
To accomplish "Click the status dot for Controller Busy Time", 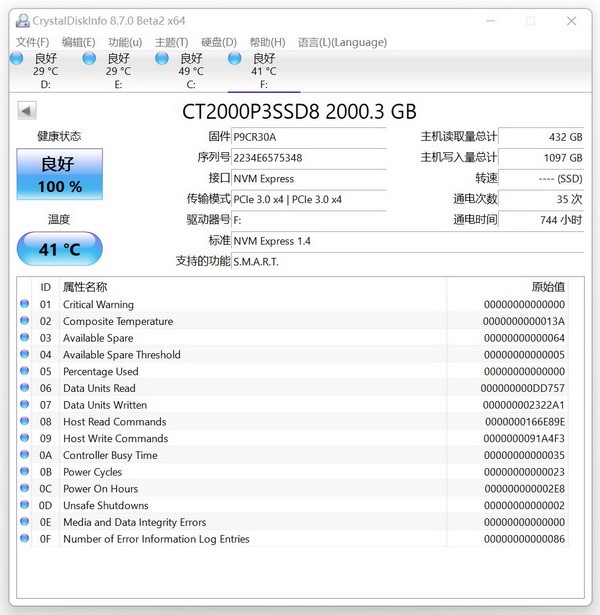I will coord(24,454).
